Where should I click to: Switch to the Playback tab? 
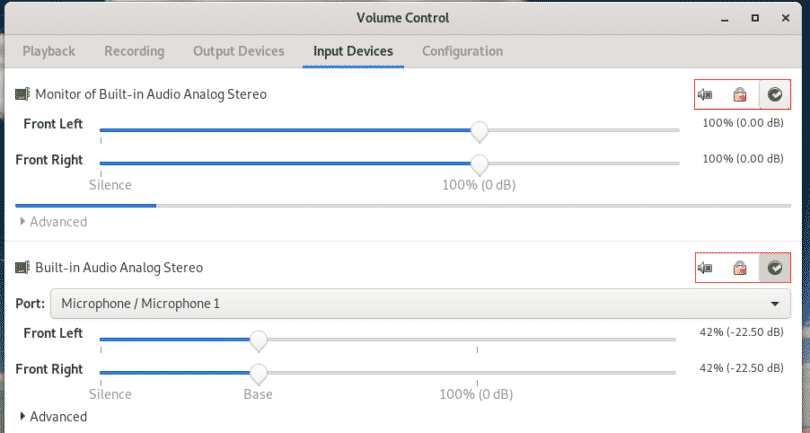[x=49, y=51]
